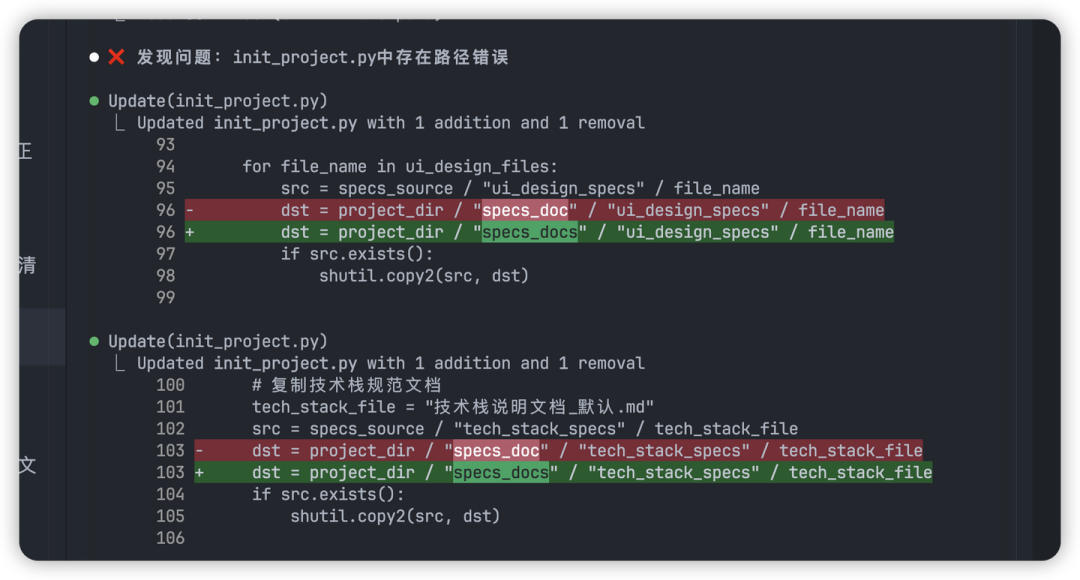Click the minus marker on removed line 103
Image resolution: width=1080 pixels, height=580 pixels.
199,450
